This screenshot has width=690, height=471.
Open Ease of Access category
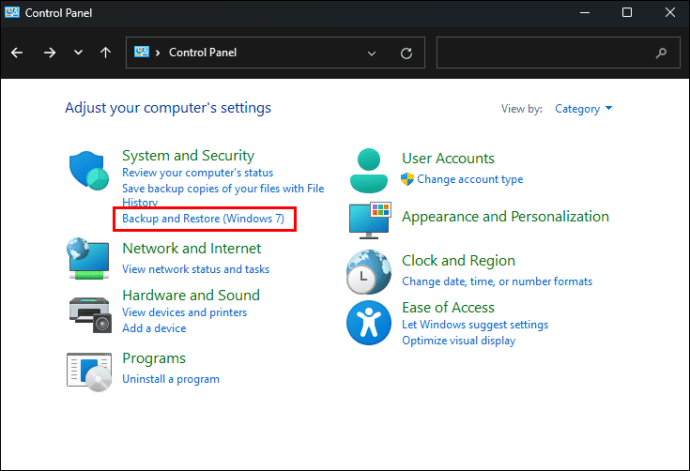click(x=448, y=307)
